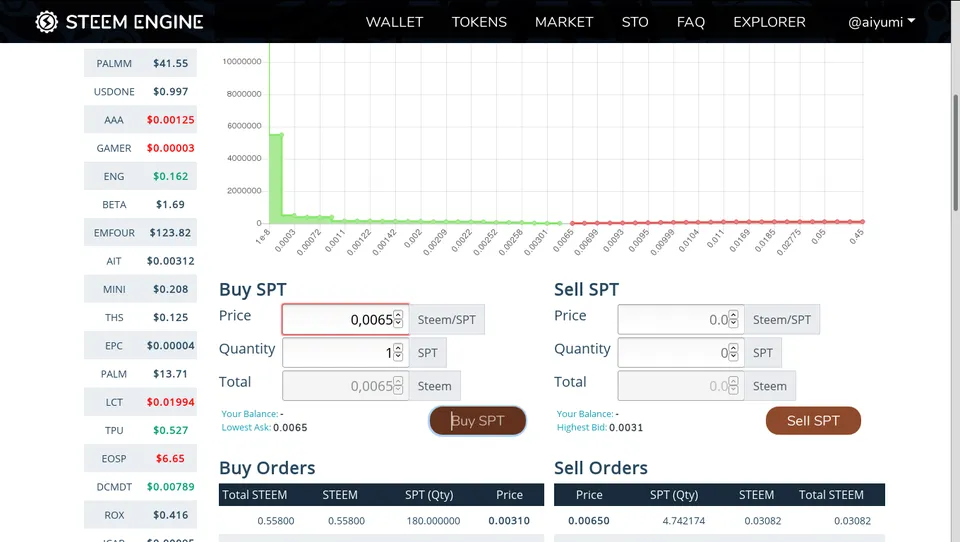This screenshot has width=960, height=542.
Task: Select the LCT token row
Action: coord(140,402)
